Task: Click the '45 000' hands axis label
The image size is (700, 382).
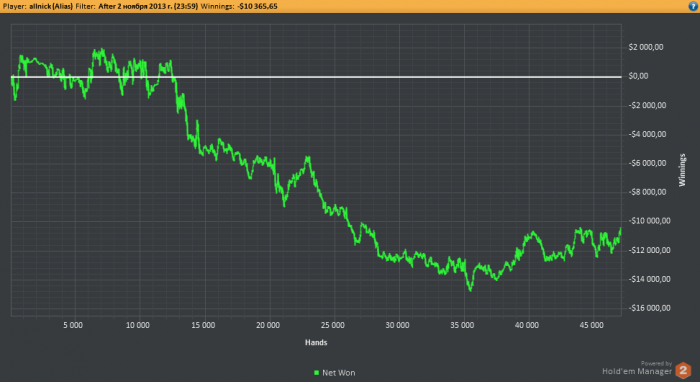Action: [592, 325]
